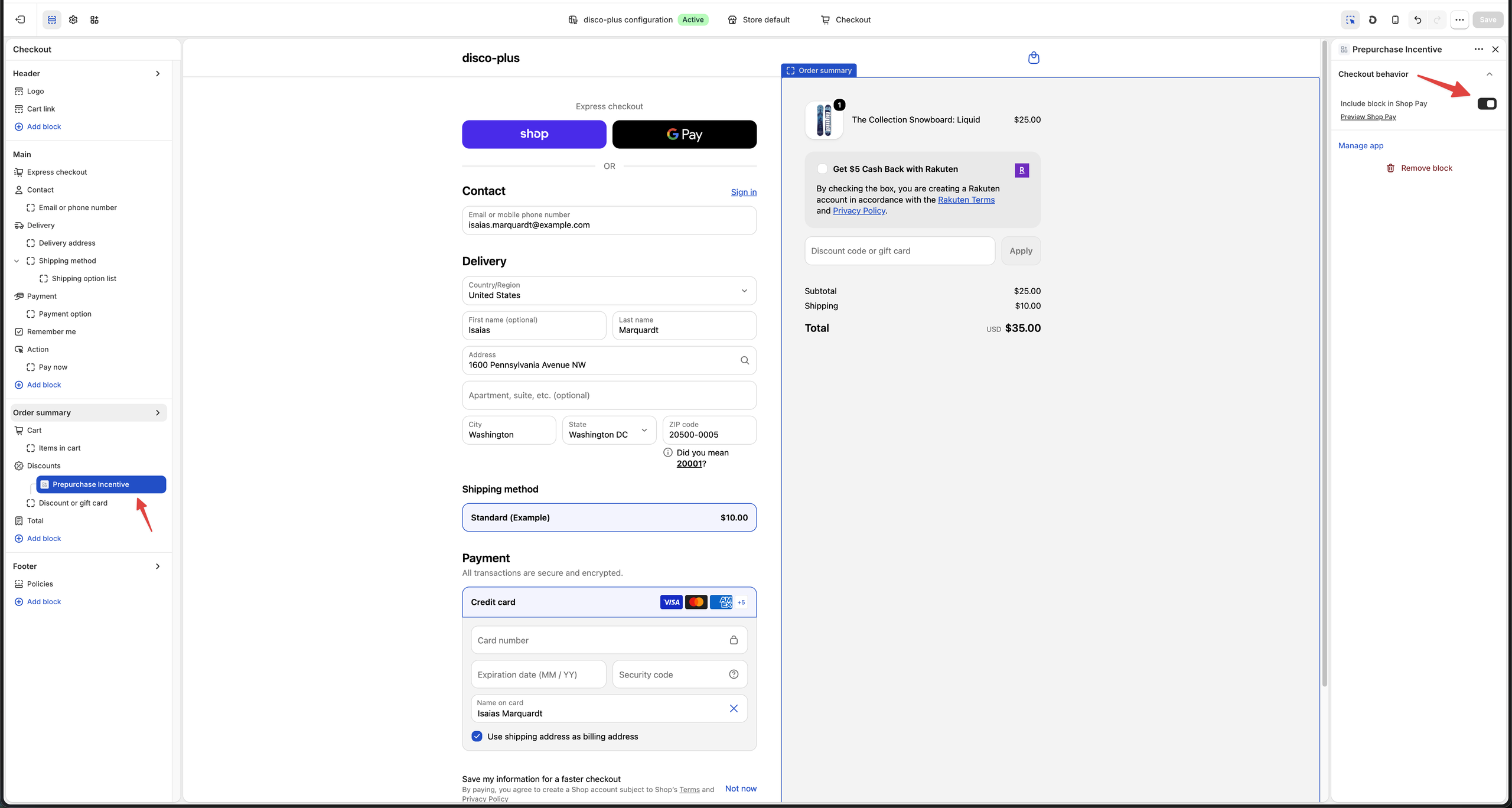The image size is (1512, 808).
Task: Click Remove block
Action: 1419,168
